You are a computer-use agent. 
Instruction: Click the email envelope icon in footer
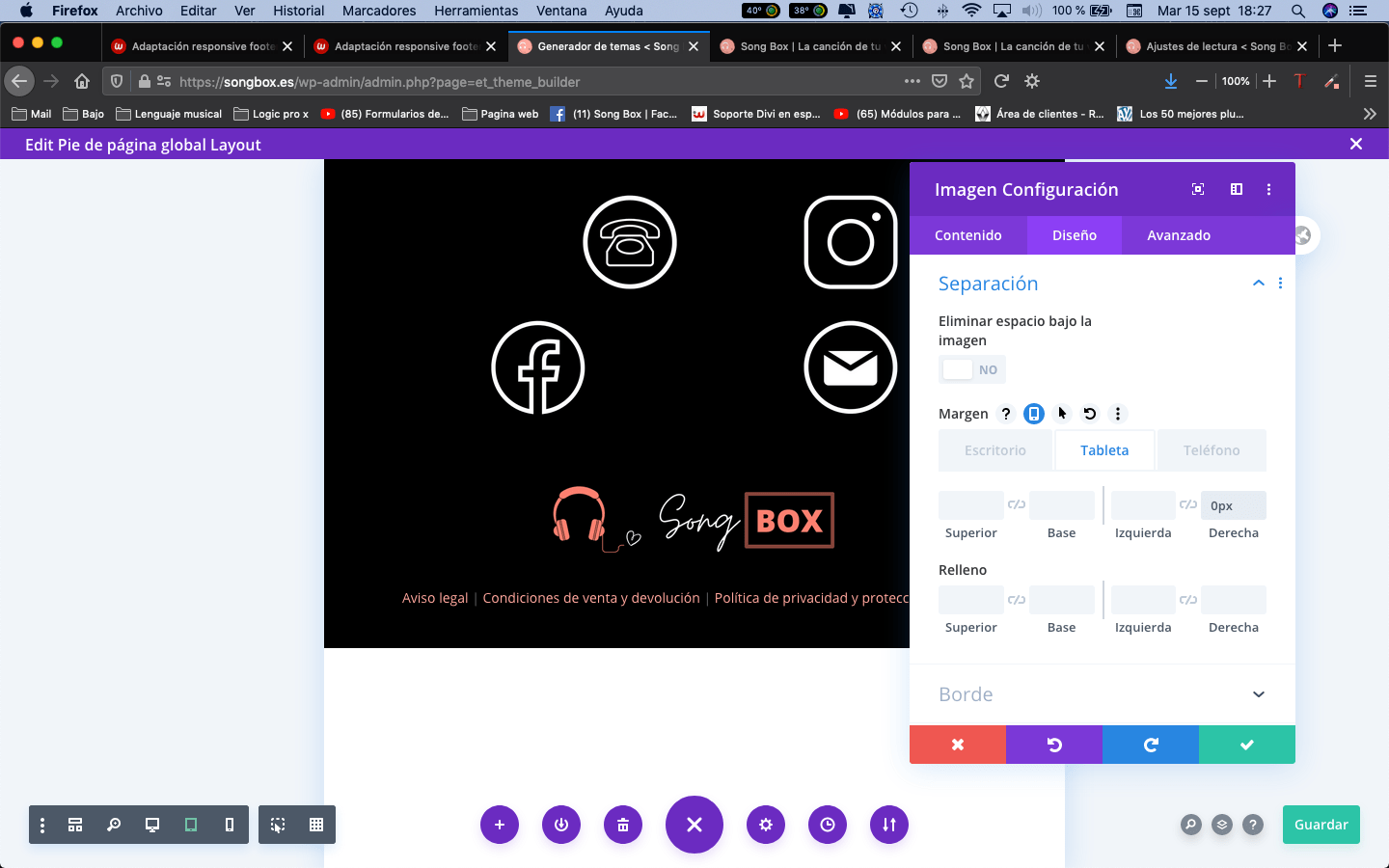click(x=851, y=367)
